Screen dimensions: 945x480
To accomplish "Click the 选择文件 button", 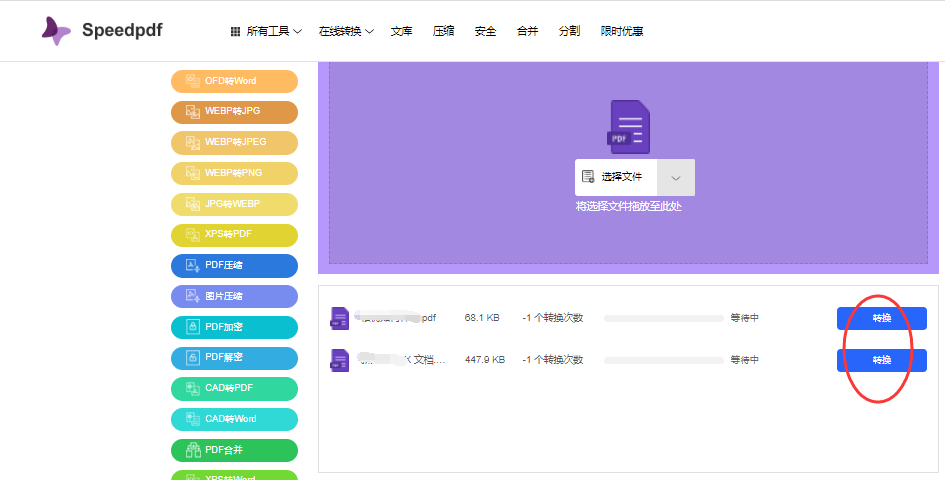I will (x=616, y=177).
